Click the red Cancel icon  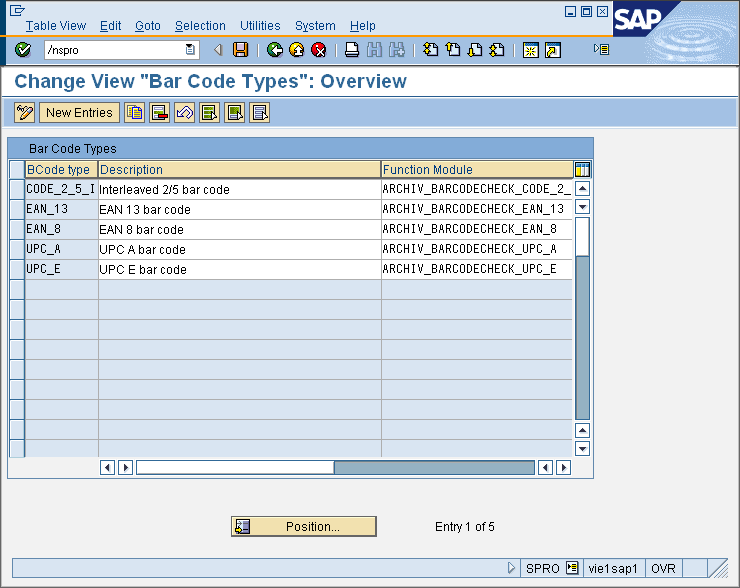coord(319,50)
